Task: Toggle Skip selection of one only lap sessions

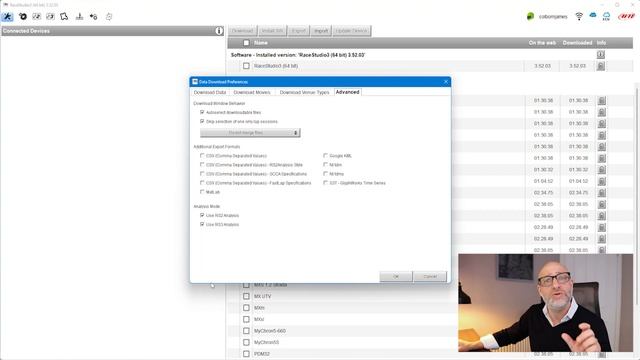Action: coord(202,122)
